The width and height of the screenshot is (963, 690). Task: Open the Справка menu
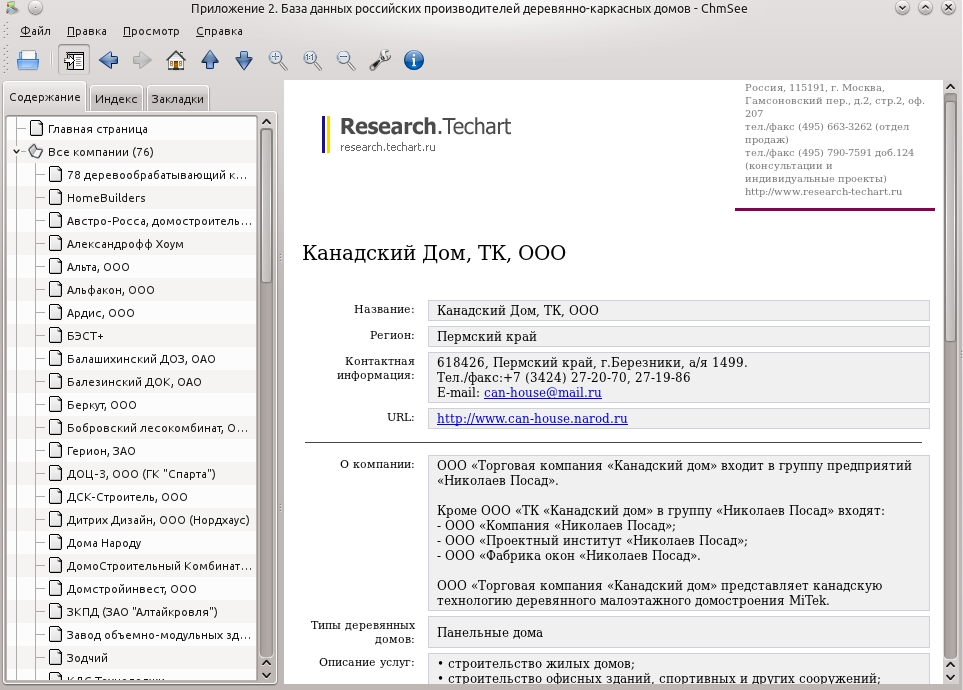tap(219, 31)
